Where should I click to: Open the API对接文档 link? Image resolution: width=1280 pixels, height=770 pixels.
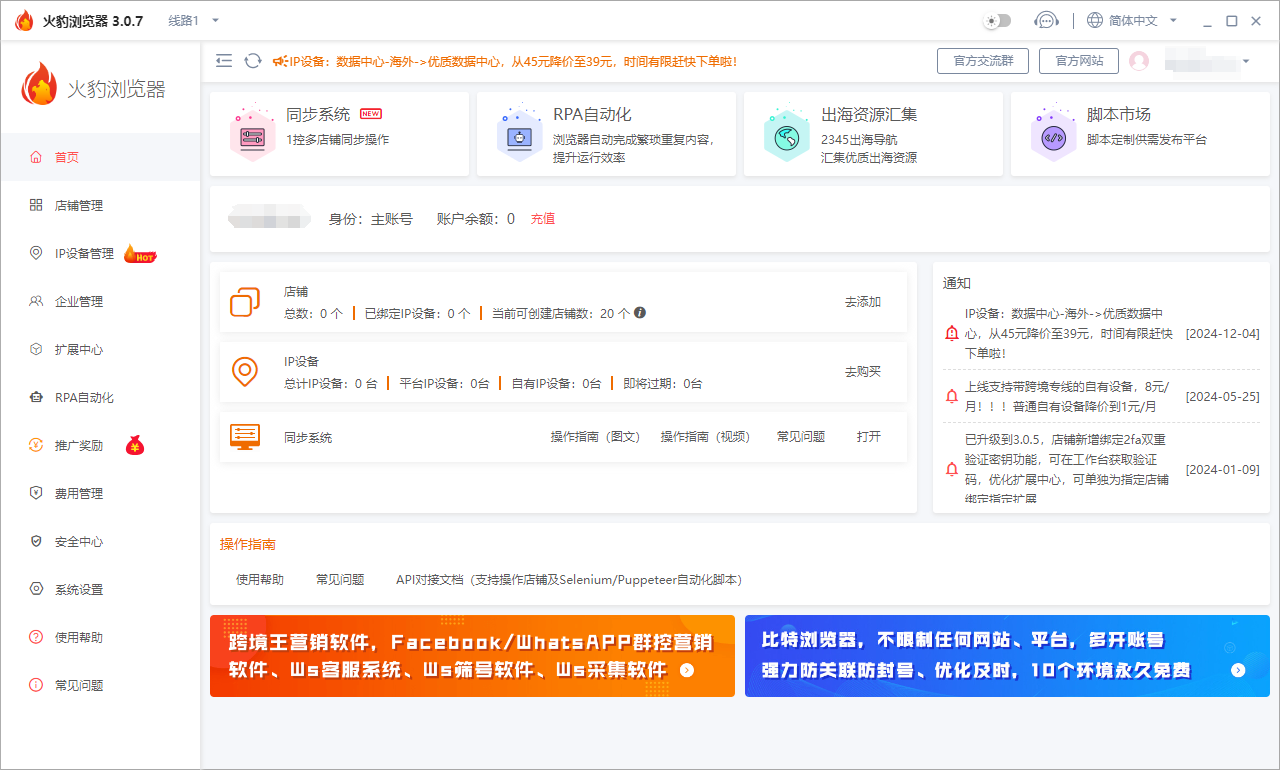tap(569, 580)
